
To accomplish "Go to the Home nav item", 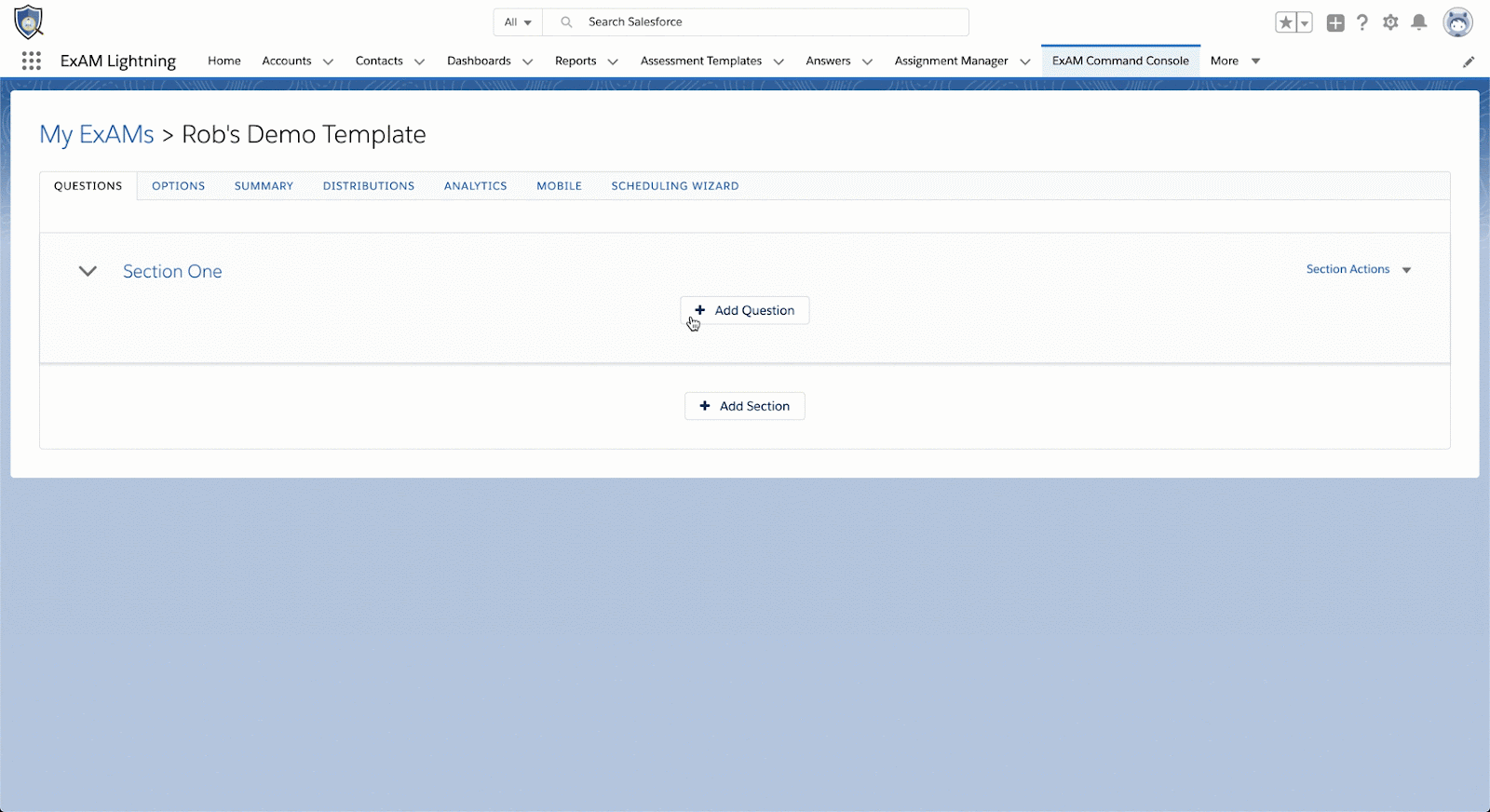I will (224, 61).
